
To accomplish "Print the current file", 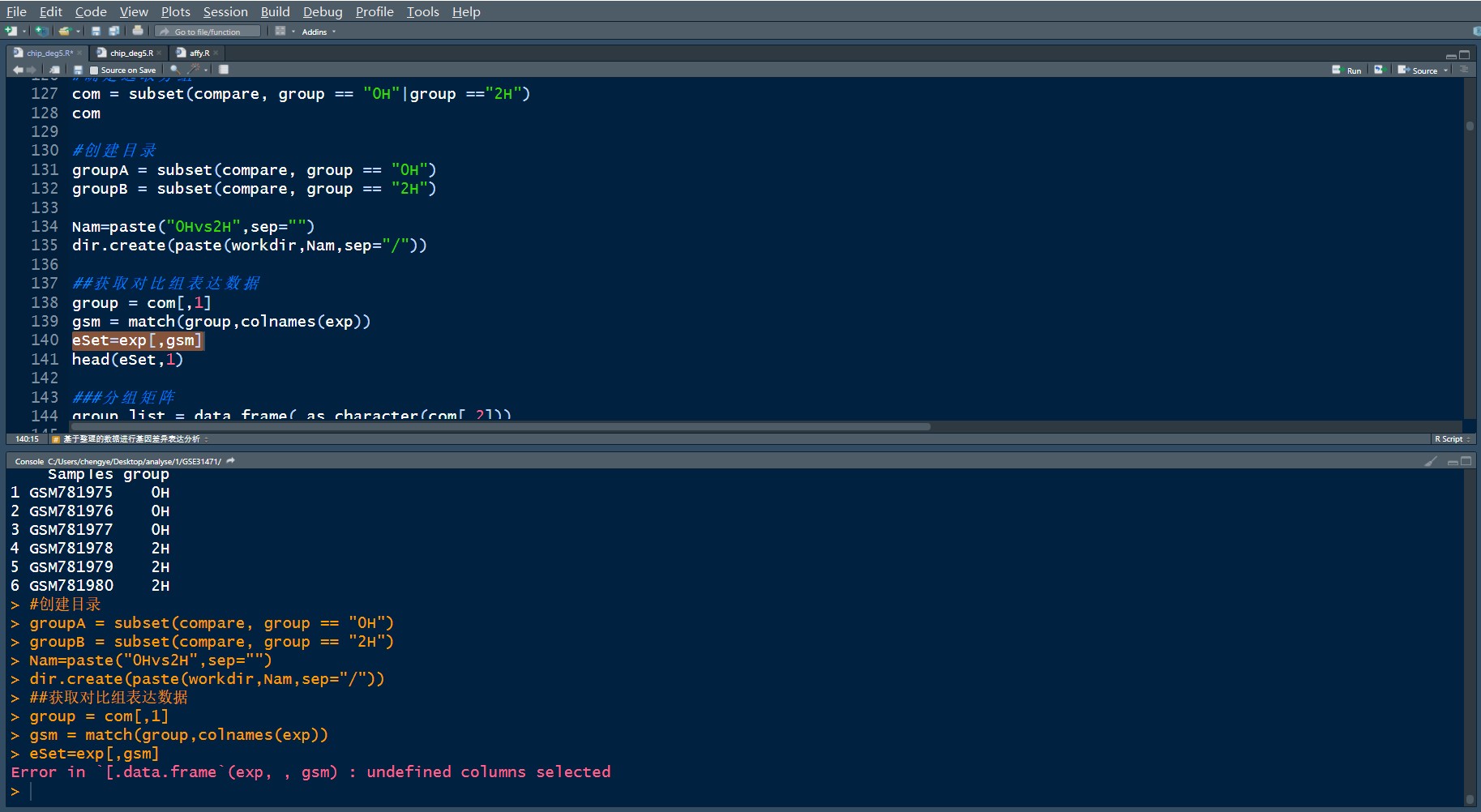I will (138, 31).
